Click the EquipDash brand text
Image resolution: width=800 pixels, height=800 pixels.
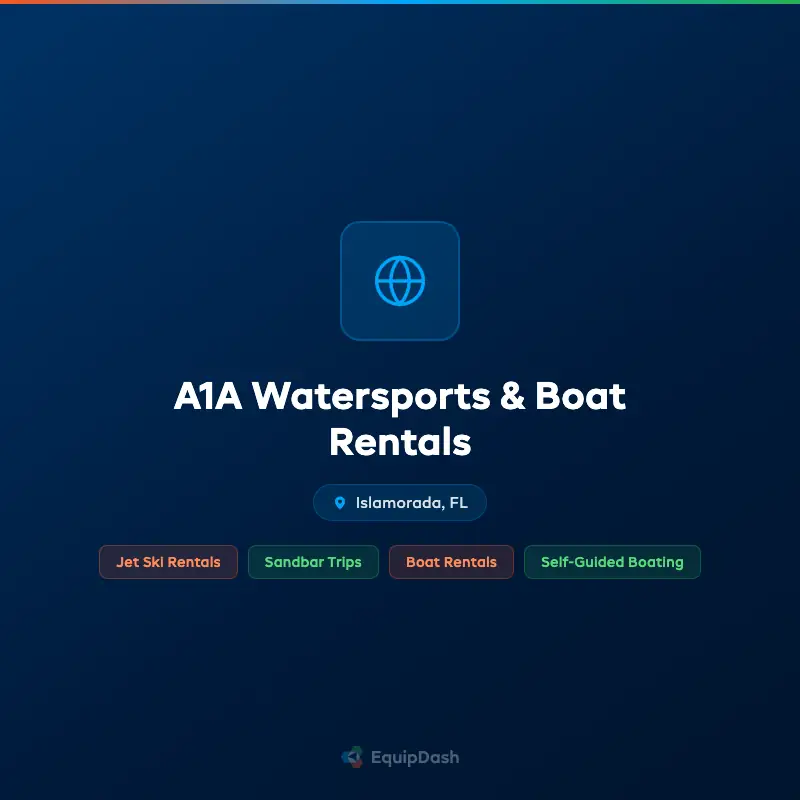pos(415,758)
